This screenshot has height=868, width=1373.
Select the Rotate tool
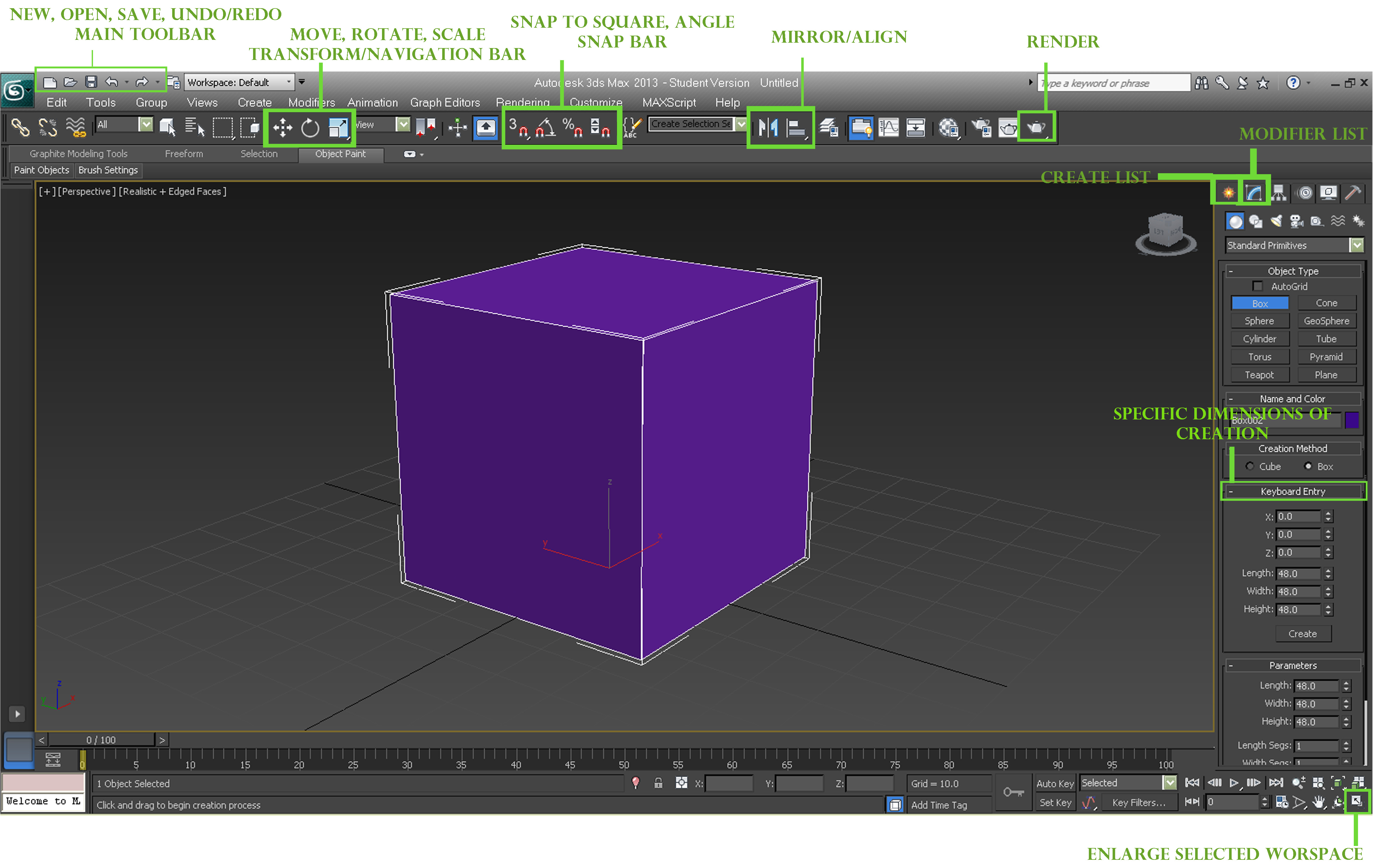coord(310,128)
